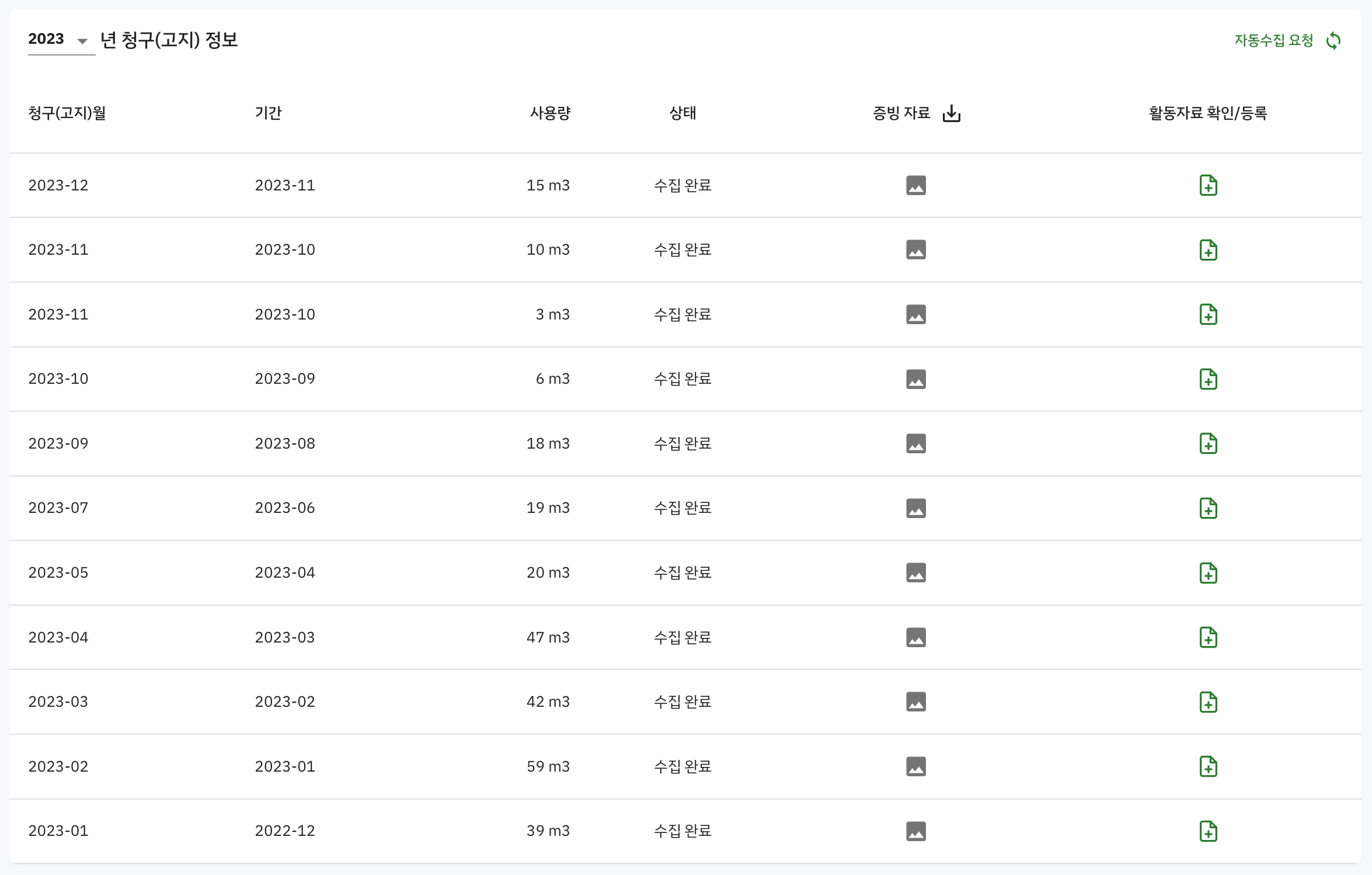Download all 증빙 자료 via header download icon
Image resolution: width=1372 pixels, height=875 pixels.
coord(951,113)
